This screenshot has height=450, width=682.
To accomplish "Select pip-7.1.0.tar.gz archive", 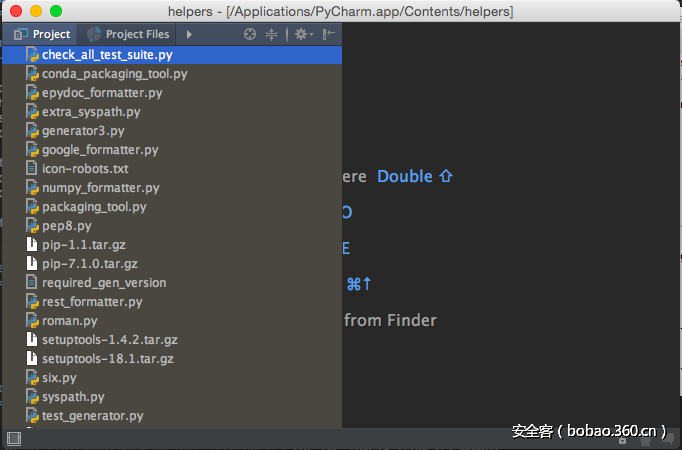I will (172, 264).
